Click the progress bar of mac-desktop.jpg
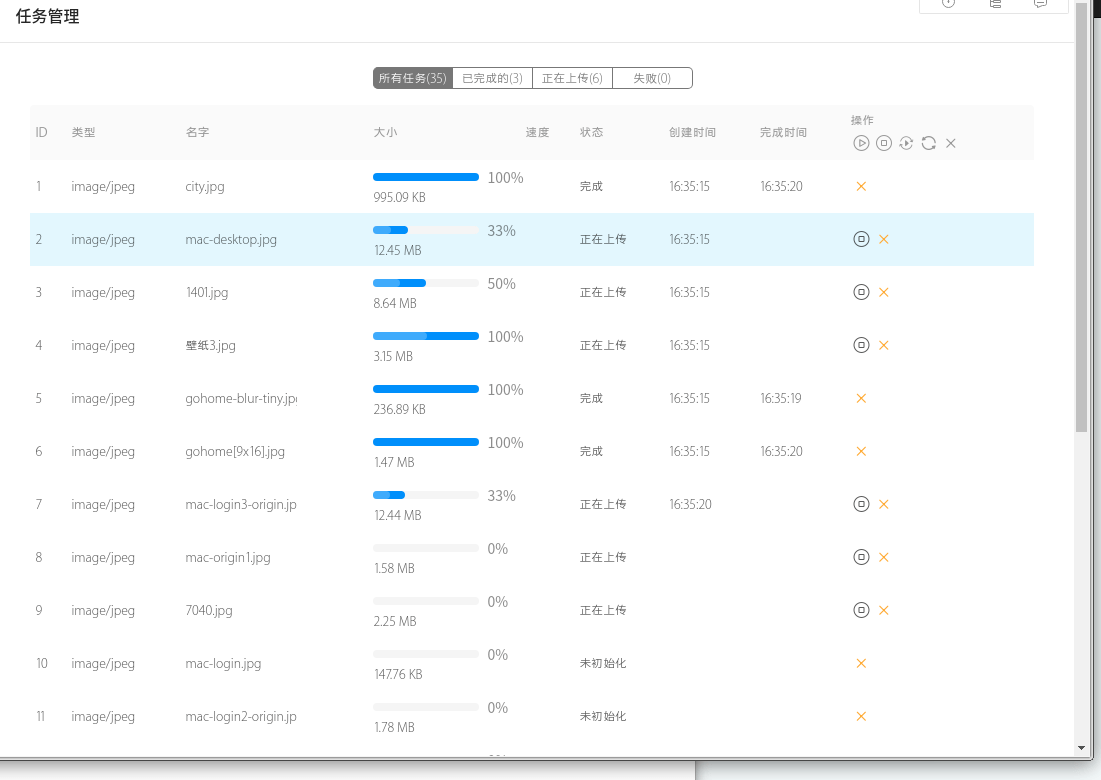 [426, 230]
